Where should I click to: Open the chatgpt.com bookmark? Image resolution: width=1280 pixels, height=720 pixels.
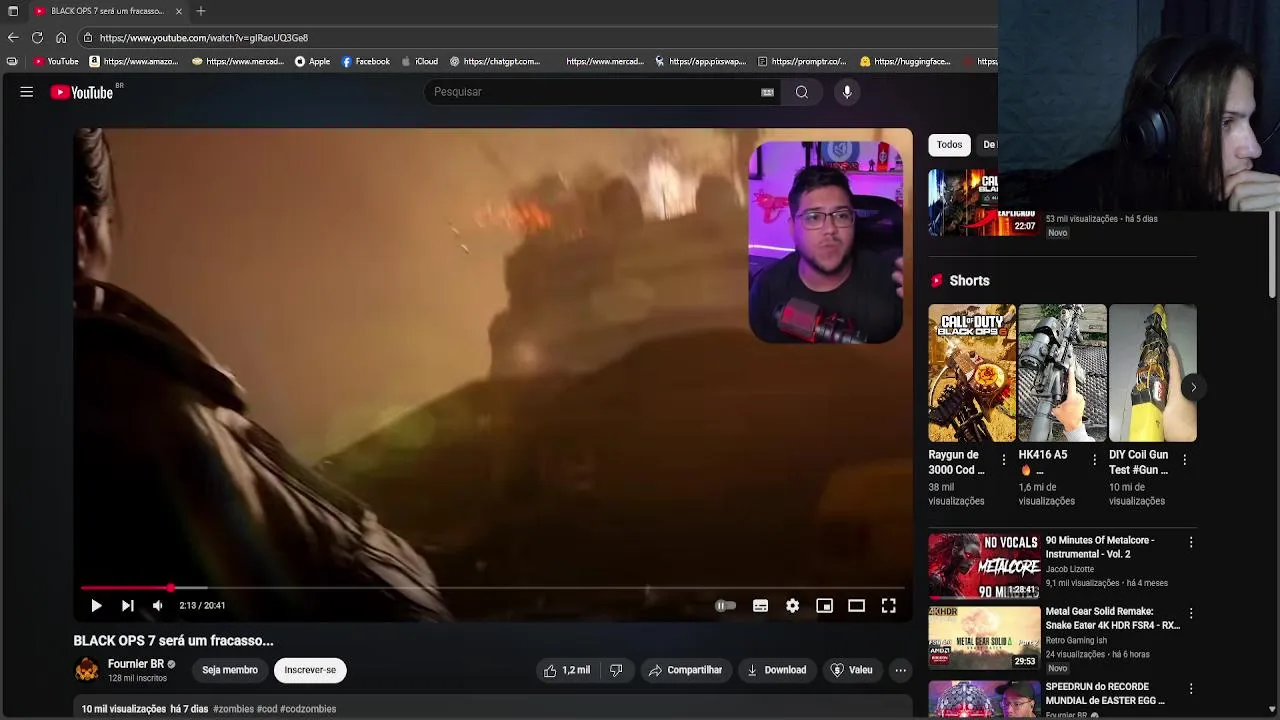[x=495, y=62]
